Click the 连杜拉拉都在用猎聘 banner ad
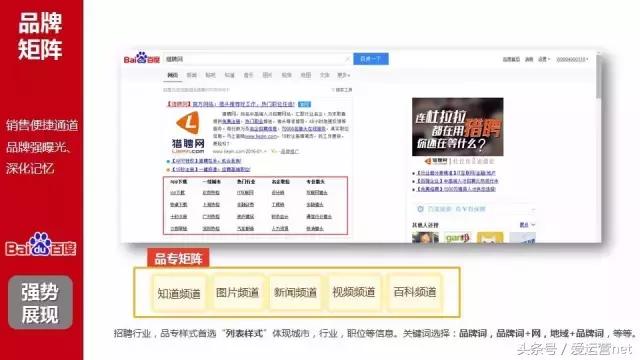The width and height of the screenshot is (640, 360). coord(458,127)
